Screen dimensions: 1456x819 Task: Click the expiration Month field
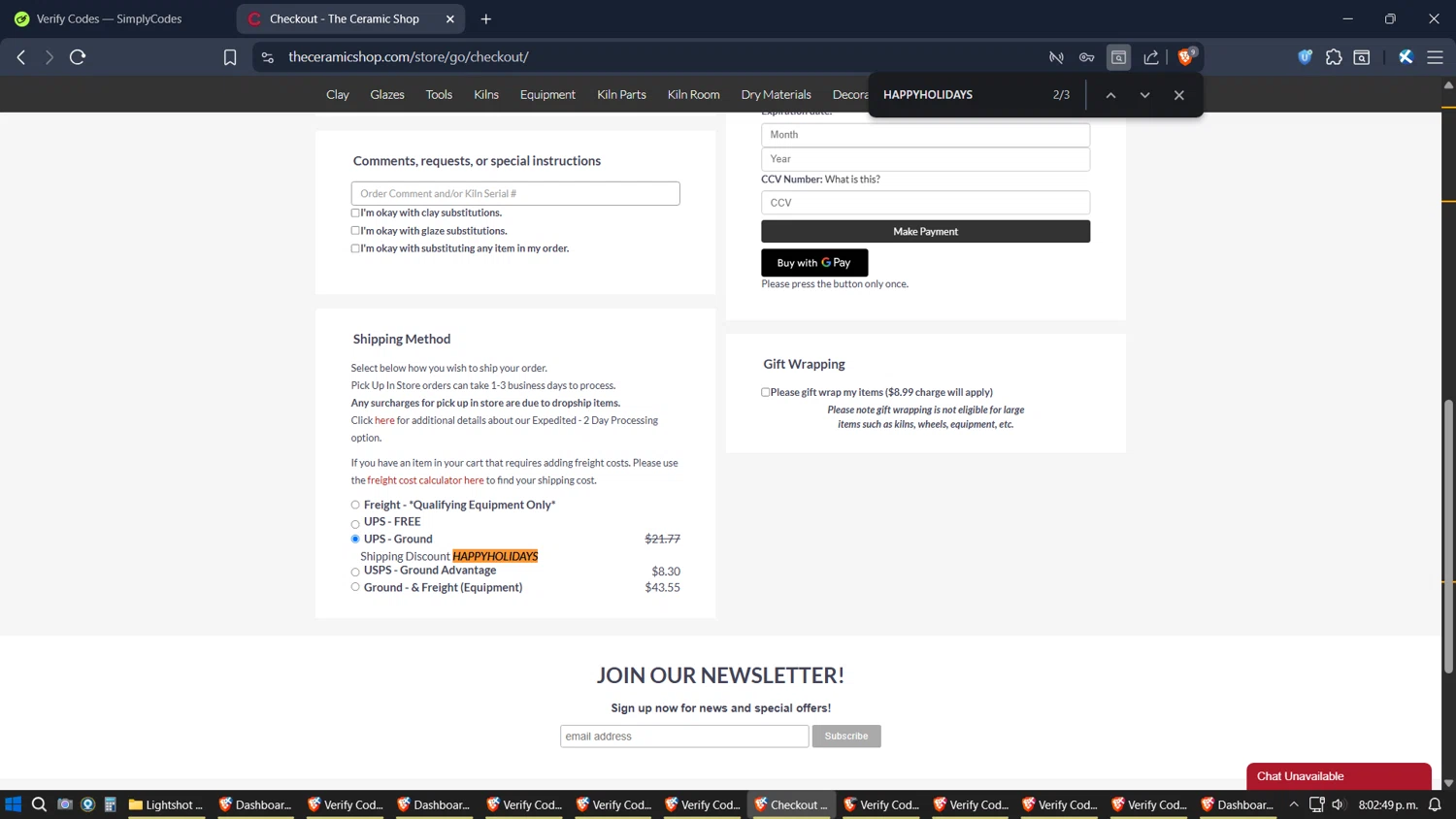[x=925, y=135]
